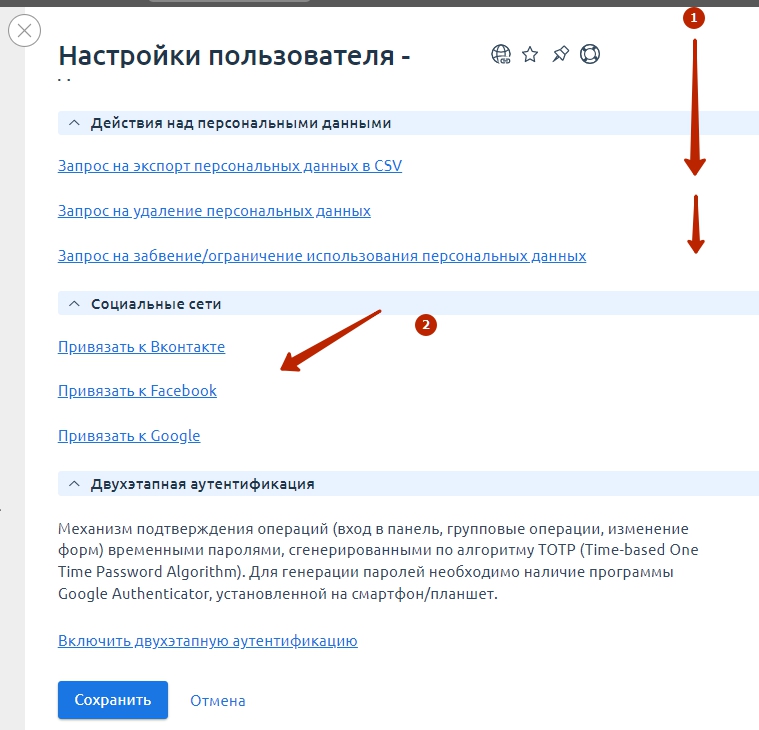This screenshot has height=730, width=759.
Task: Click Привязать к Google link
Action: pyautogui.click(x=129, y=436)
